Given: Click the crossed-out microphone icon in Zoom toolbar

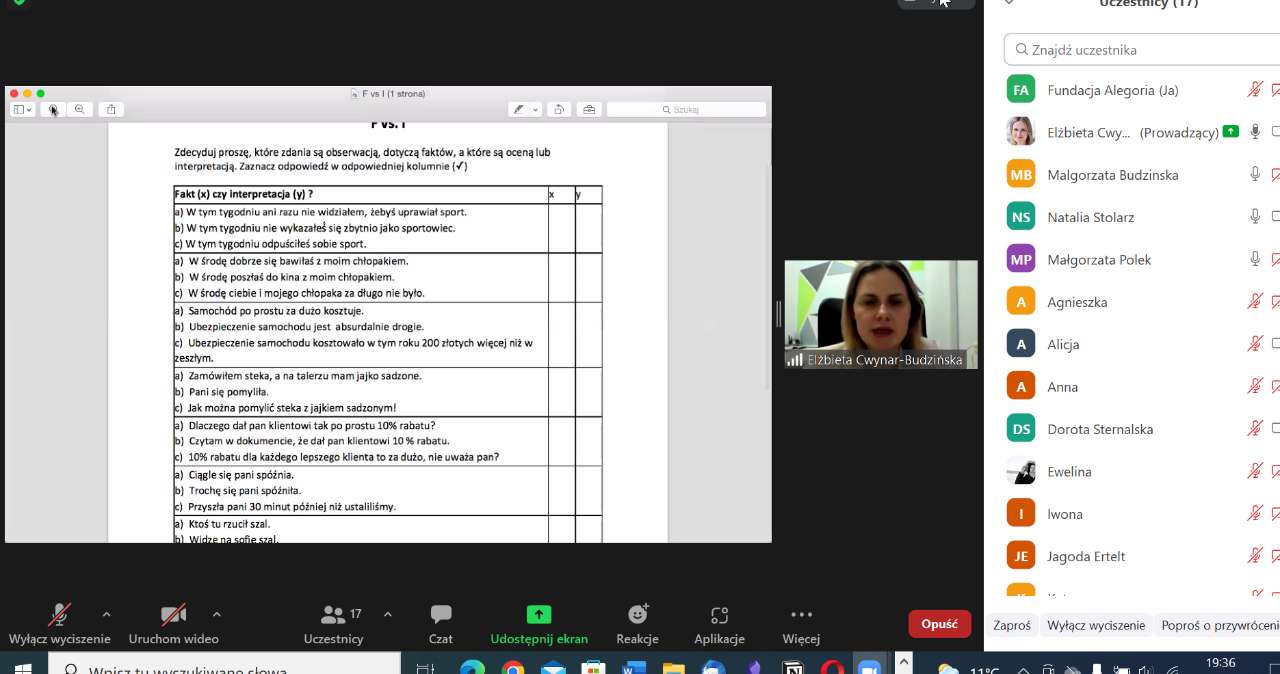Looking at the screenshot, I should pos(60,614).
